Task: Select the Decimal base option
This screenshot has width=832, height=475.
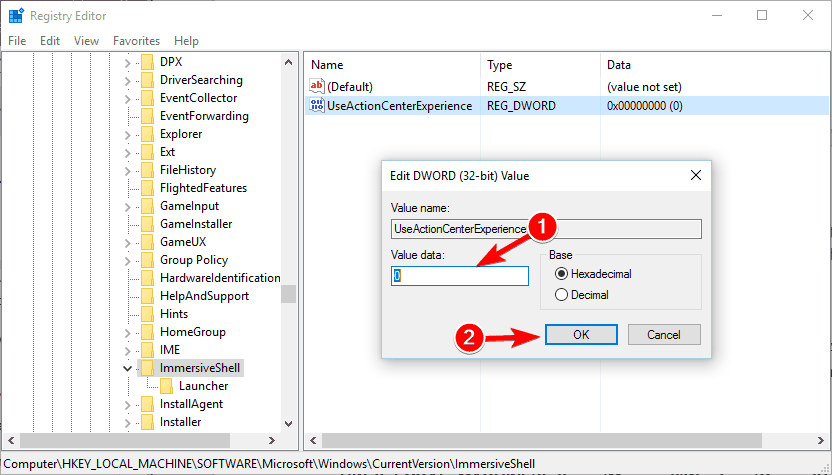Action: (561, 295)
